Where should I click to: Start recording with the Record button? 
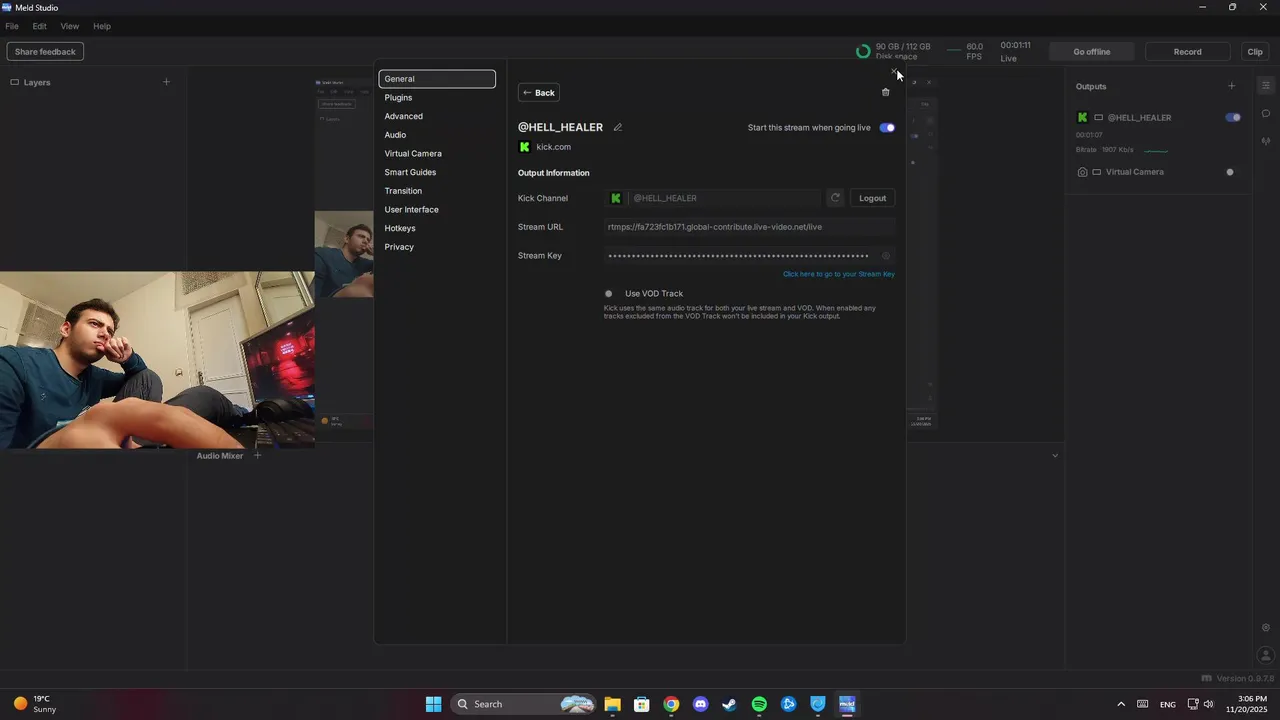pos(1187,52)
